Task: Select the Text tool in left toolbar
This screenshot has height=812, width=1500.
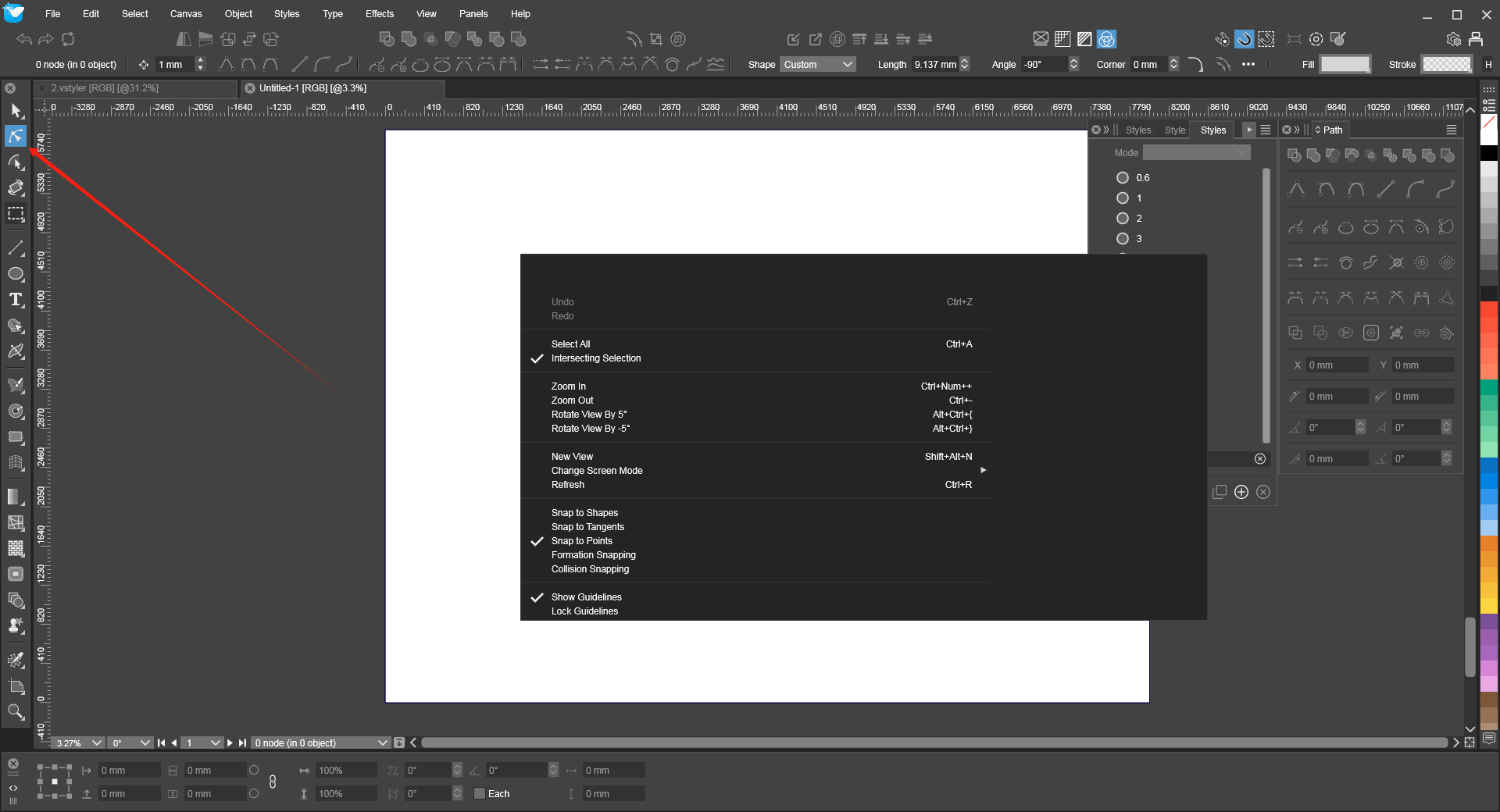Action: 16,300
